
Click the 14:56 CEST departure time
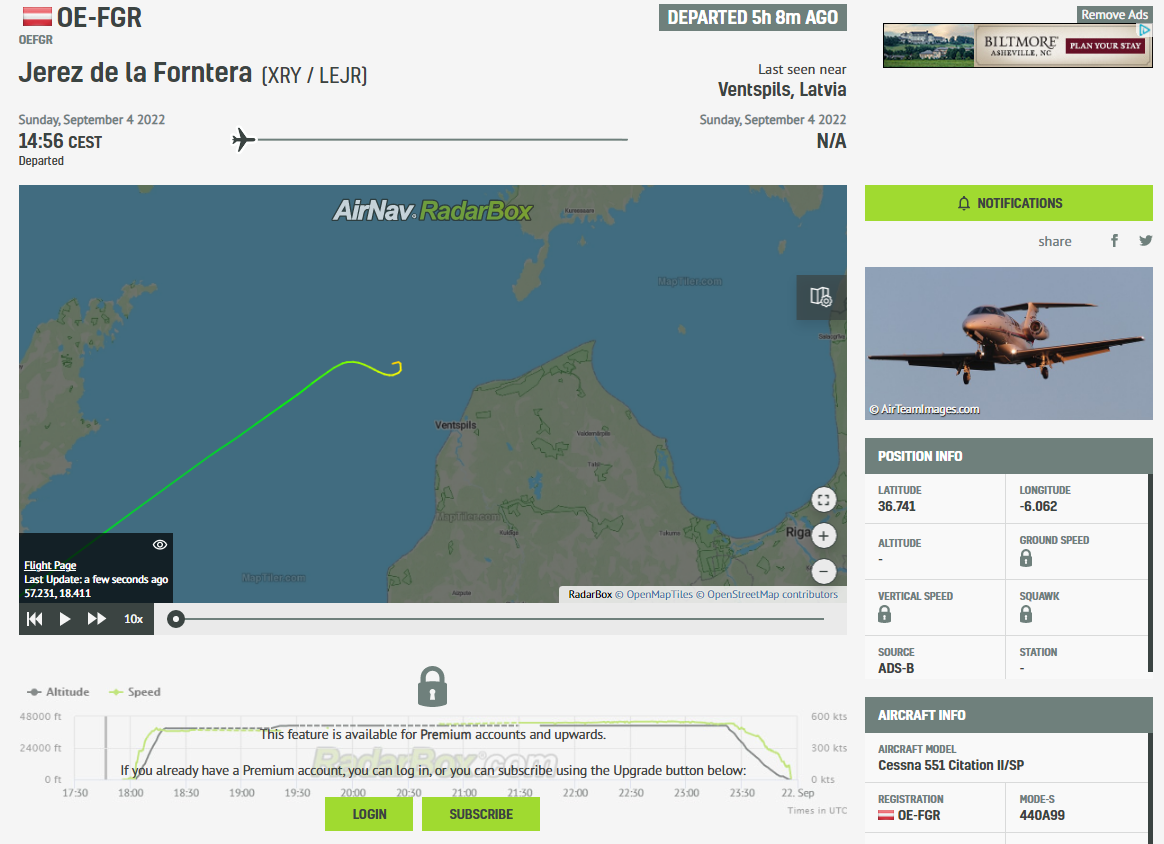coord(60,141)
